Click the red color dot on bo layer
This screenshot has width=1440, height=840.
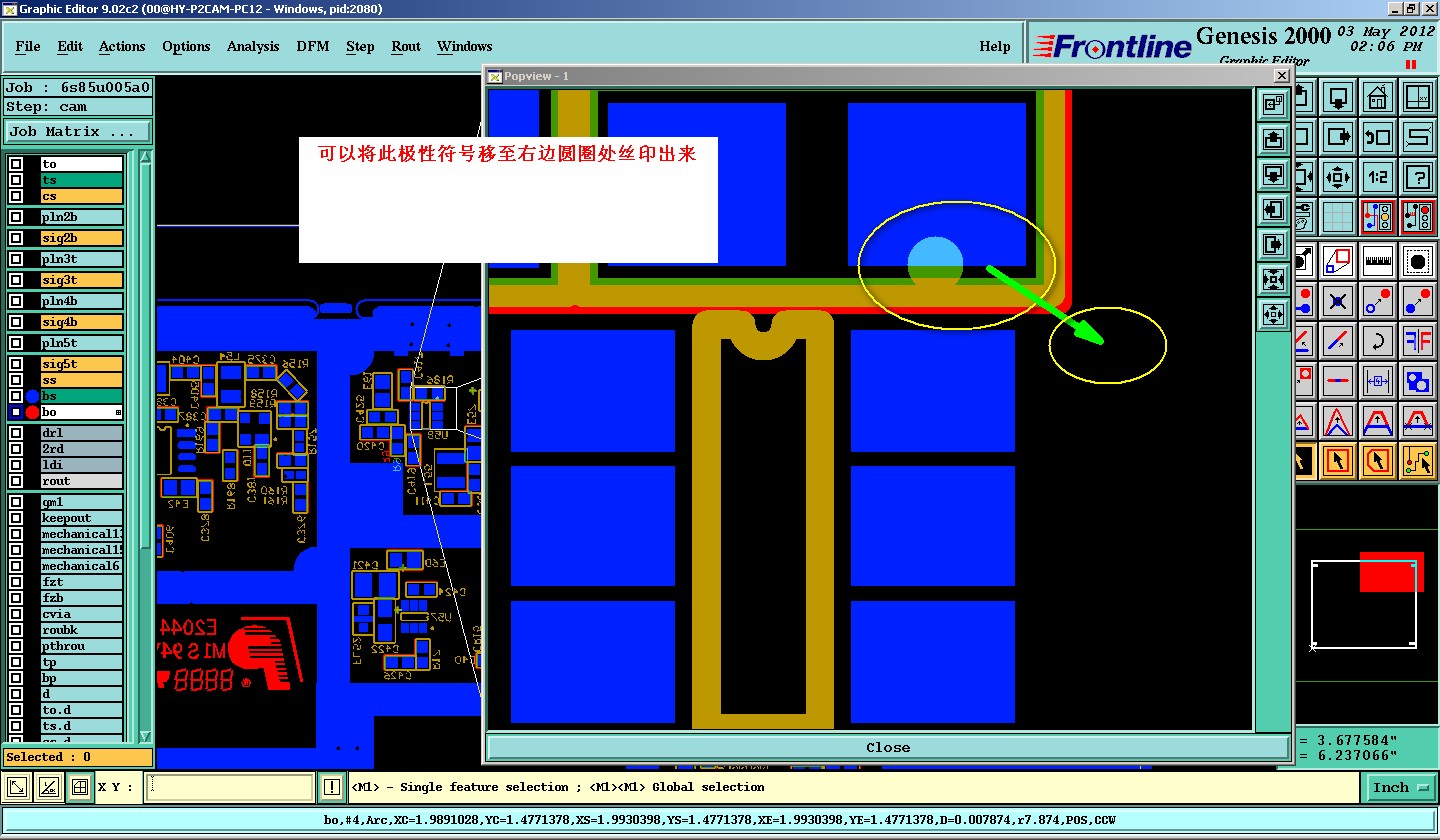(32, 412)
